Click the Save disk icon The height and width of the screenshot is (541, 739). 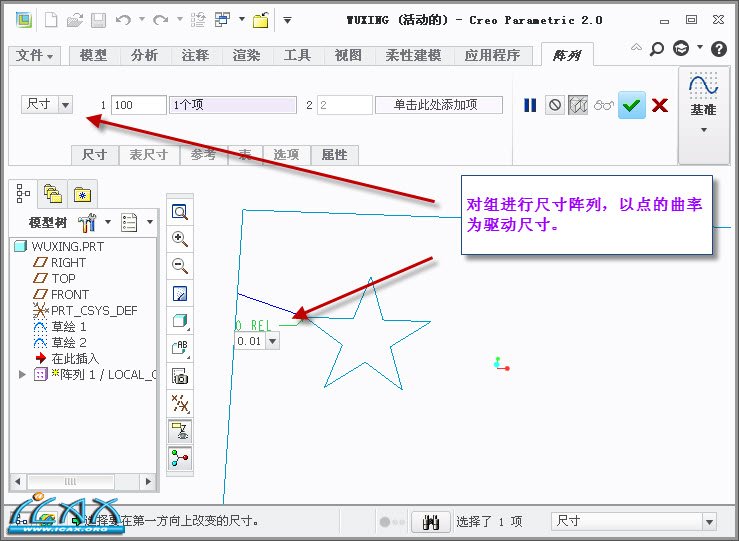pyautogui.click(x=99, y=20)
